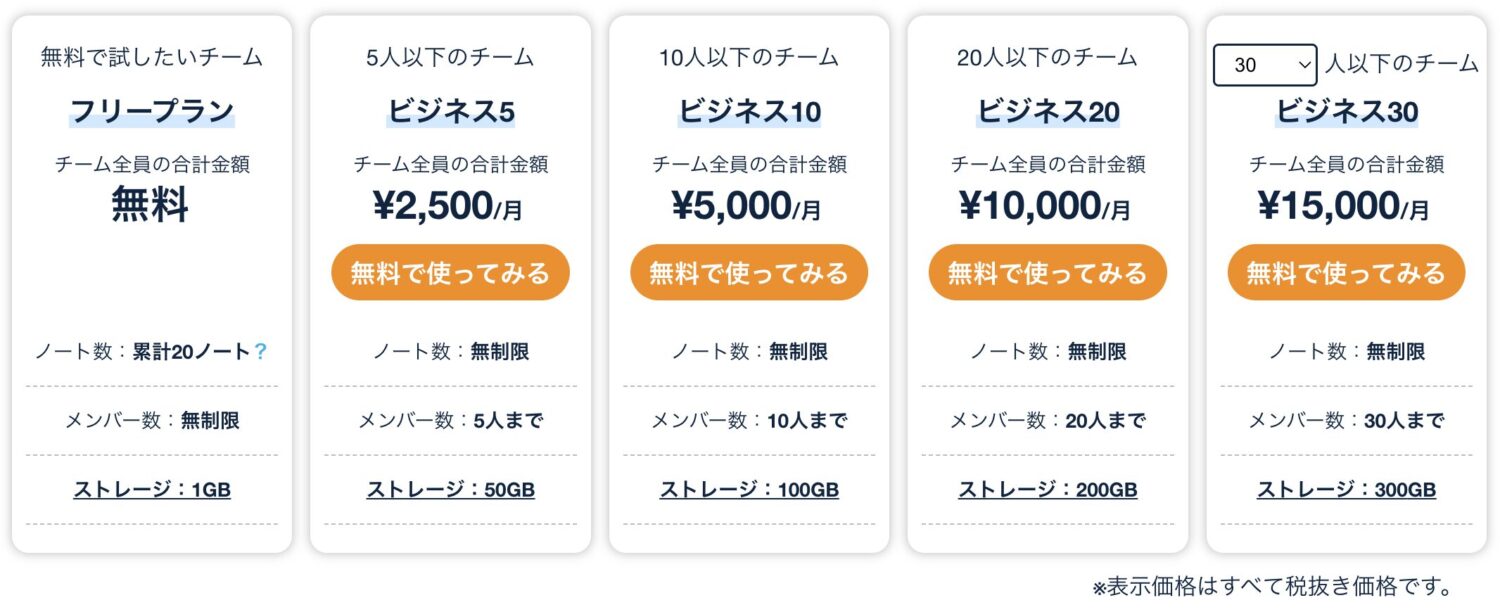The height and width of the screenshot is (612, 1500).
Task: Open the team size dropdown showing 30
Action: tap(1263, 64)
